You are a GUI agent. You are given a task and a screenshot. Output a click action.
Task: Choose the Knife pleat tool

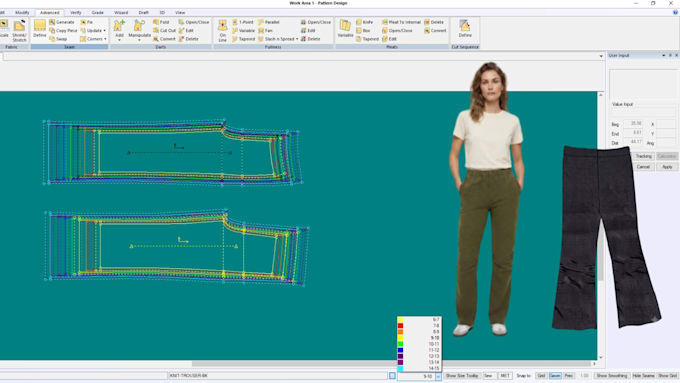(365, 22)
